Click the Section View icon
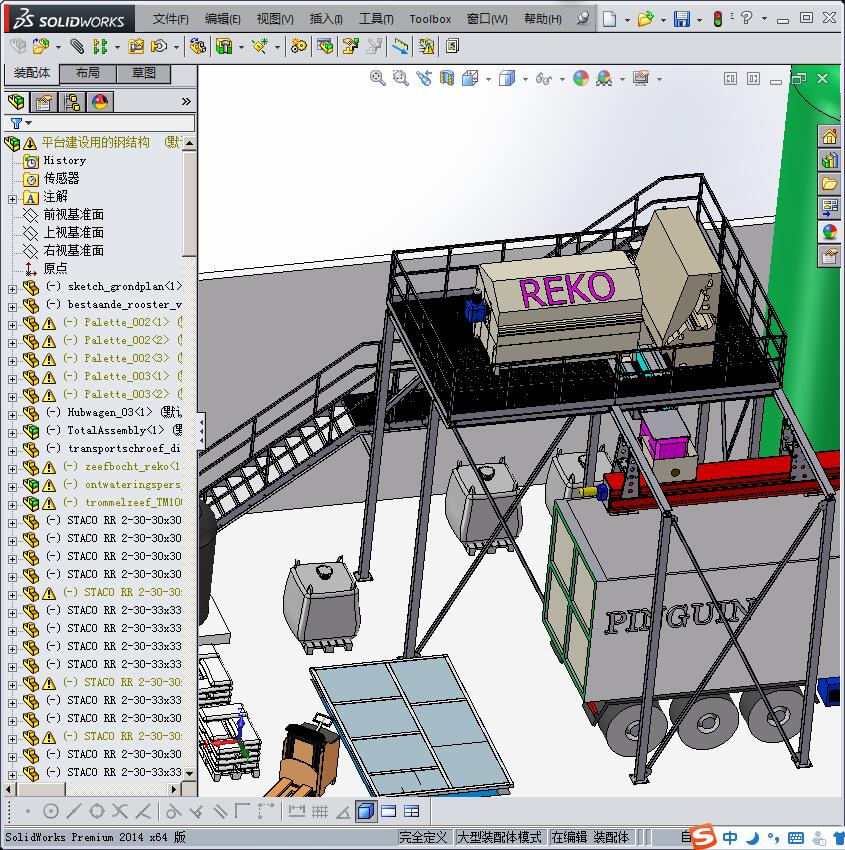 [447, 78]
